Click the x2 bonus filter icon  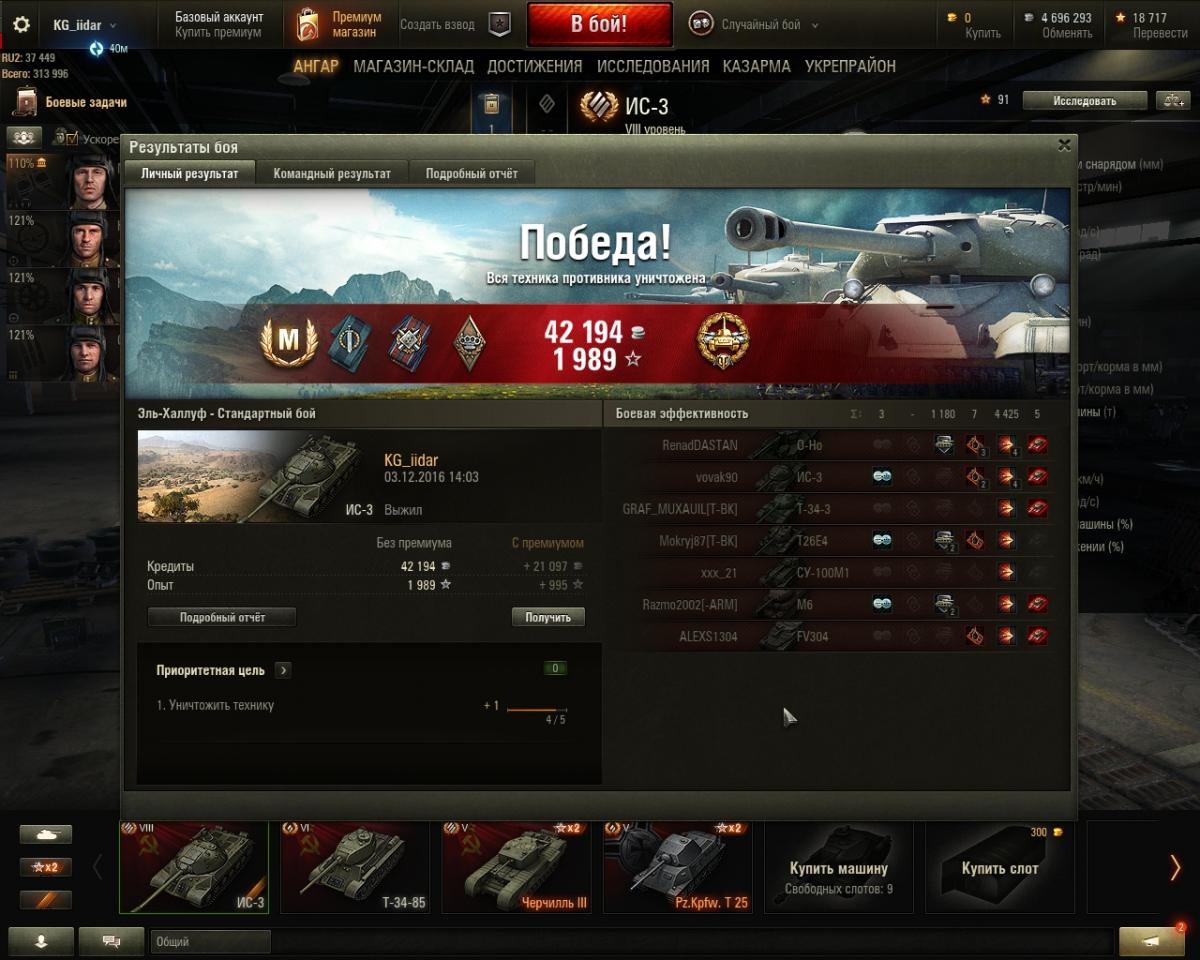pos(46,867)
